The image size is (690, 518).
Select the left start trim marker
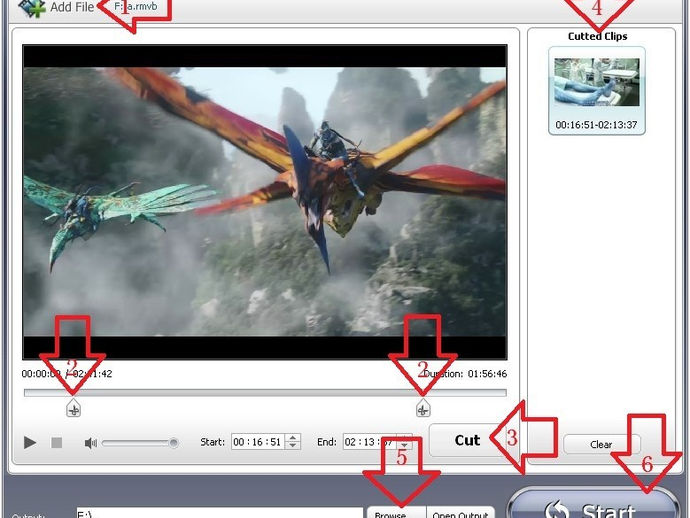tap(73, 408)
